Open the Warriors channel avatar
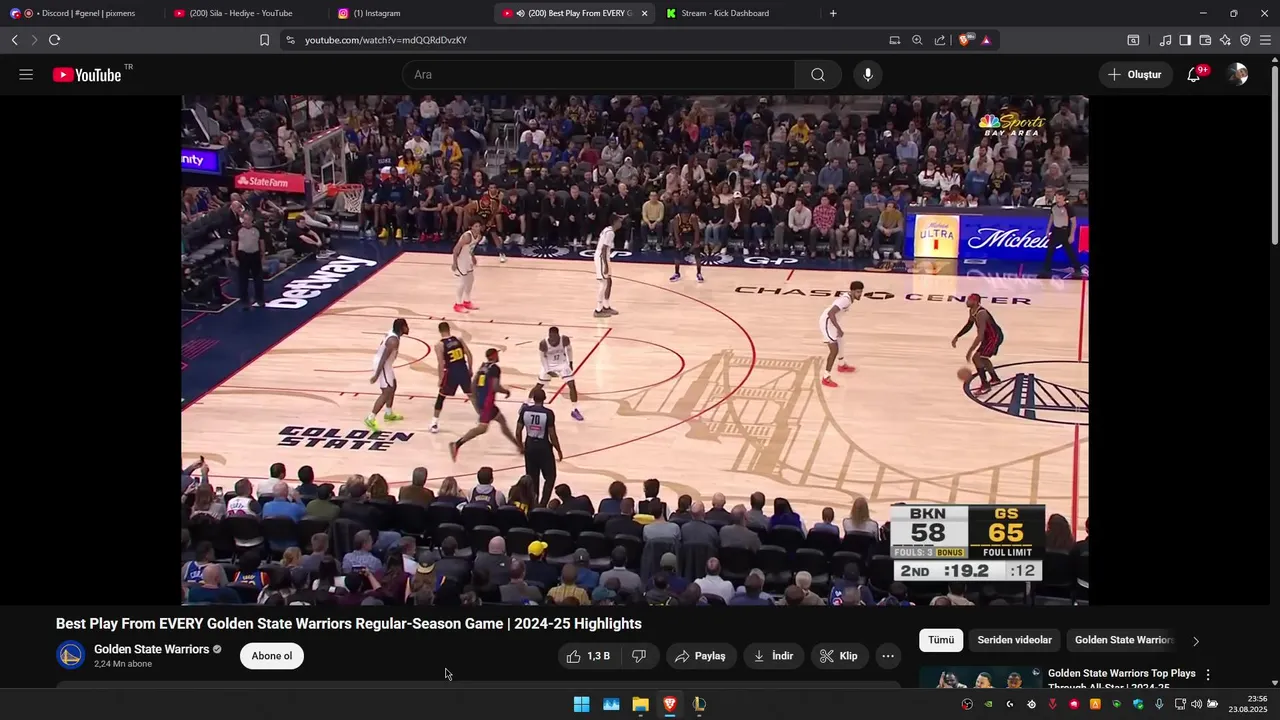 (x=71, y=656)
